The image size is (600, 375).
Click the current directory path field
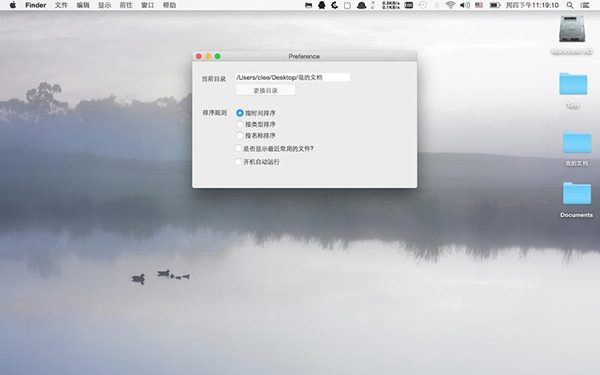coord(293,77)
